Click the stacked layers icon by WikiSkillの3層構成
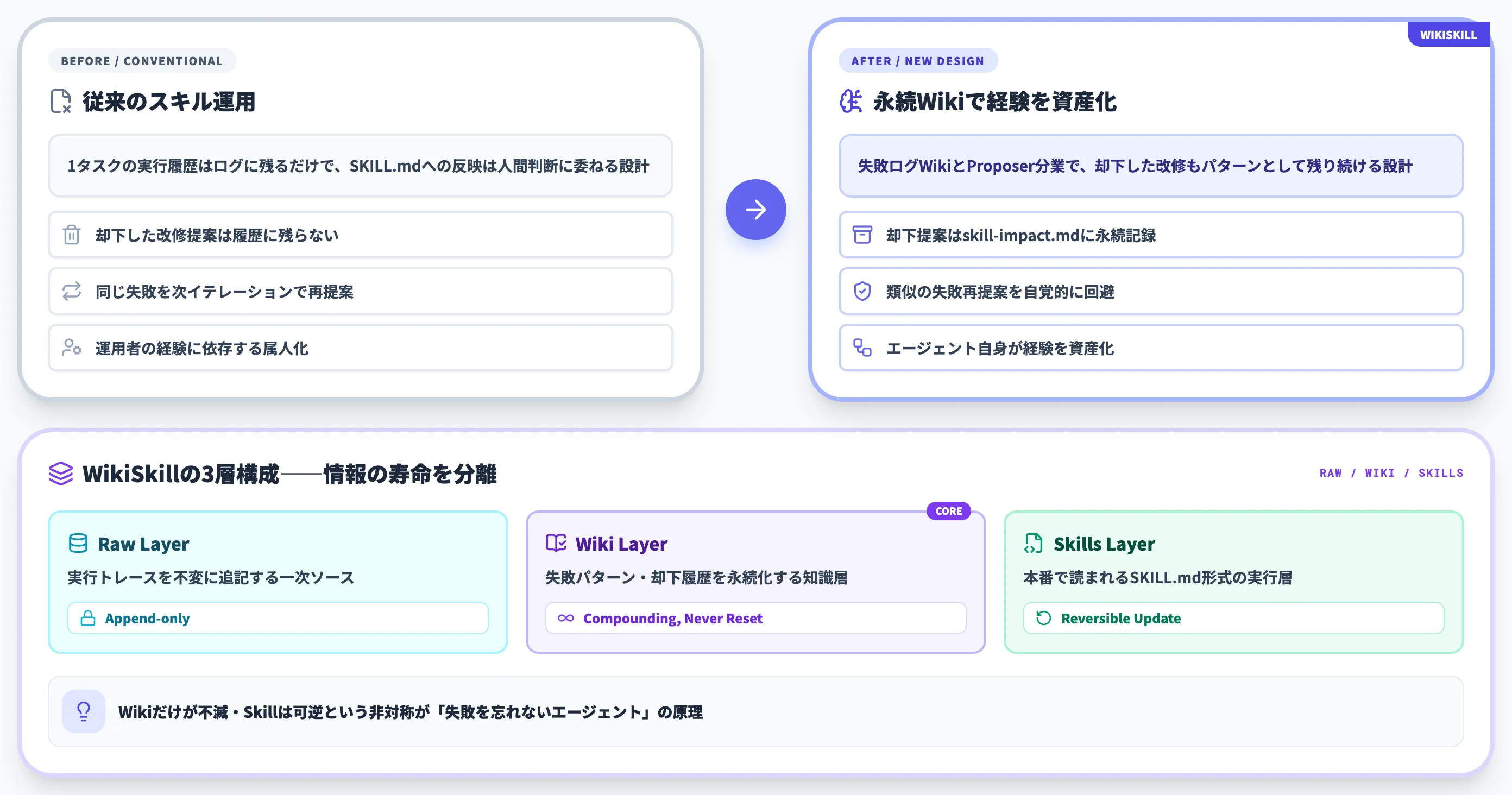1512x795 pixels. [61, 474]
